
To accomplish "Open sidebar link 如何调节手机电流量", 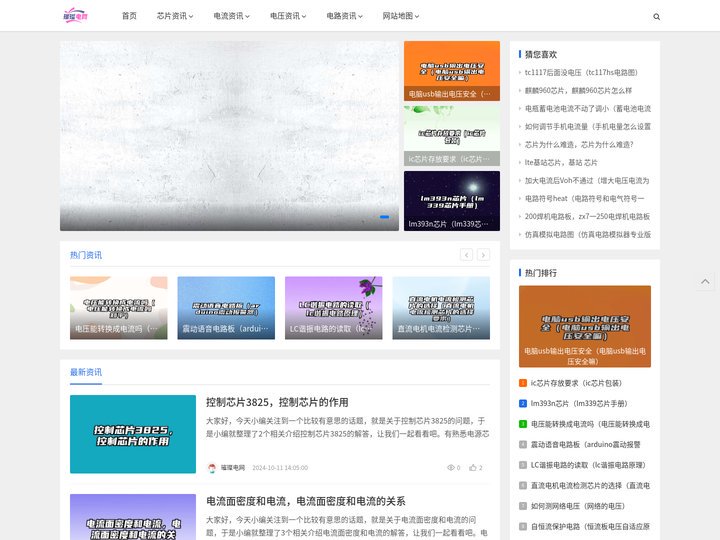I will coord(587,126).
